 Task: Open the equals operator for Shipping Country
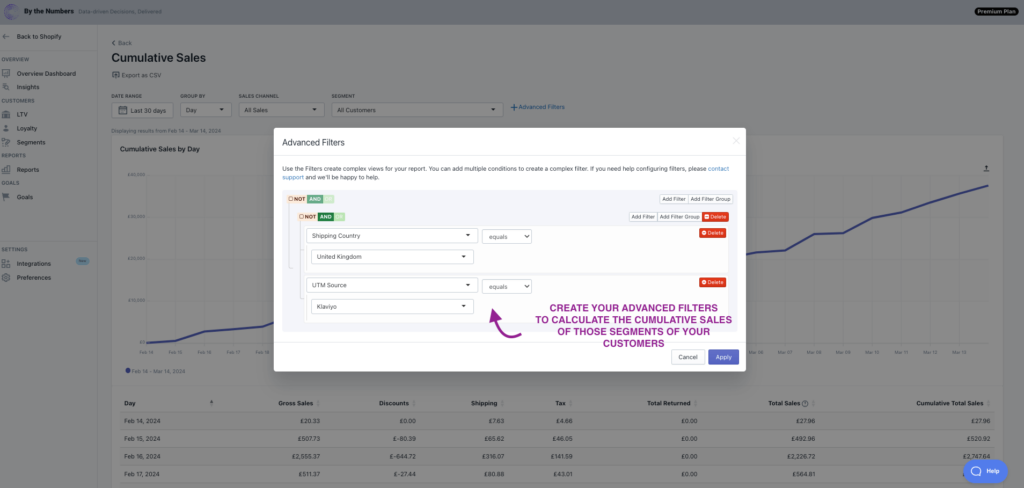(507, 236)
